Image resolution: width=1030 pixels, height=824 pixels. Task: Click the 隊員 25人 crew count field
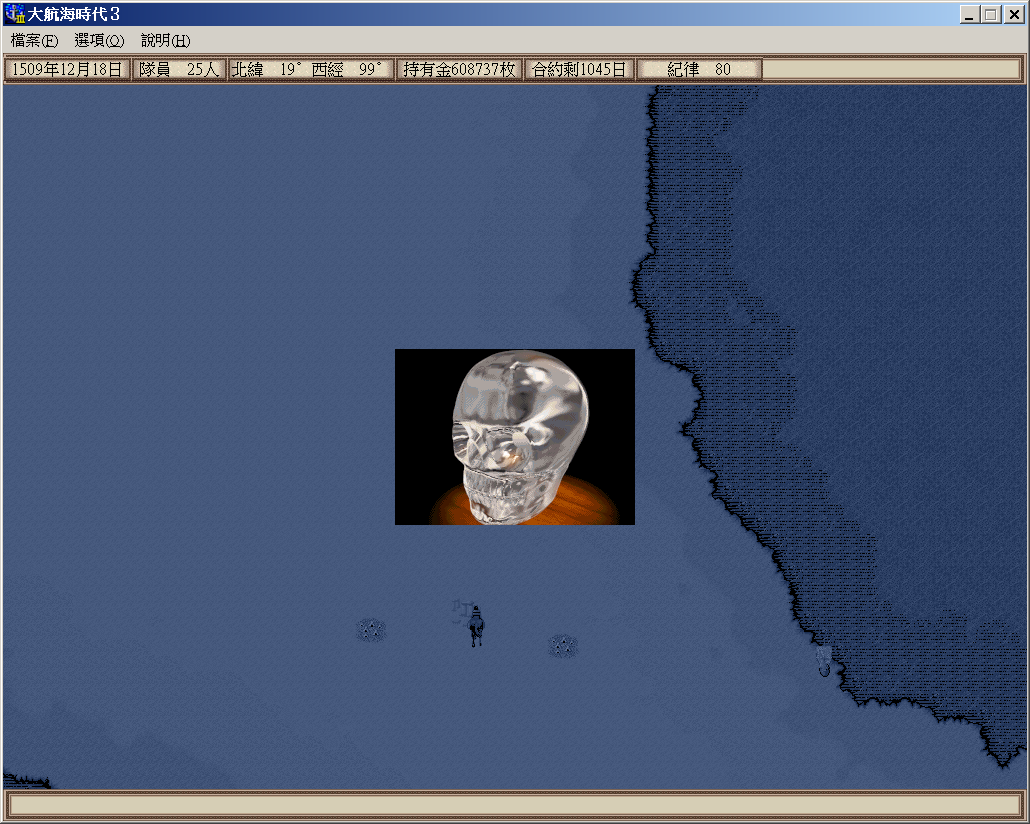pyautogui.click(x=179, y=70)
